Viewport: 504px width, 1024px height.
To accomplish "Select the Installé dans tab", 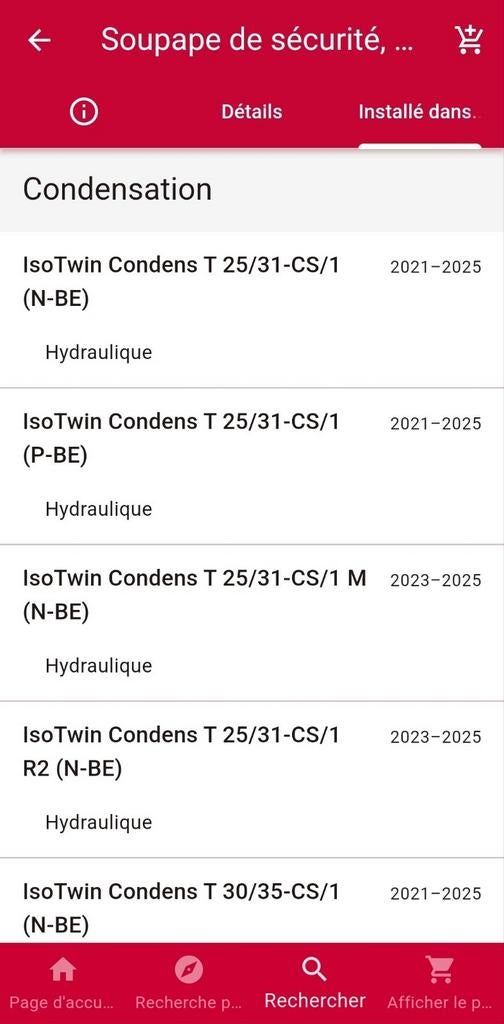I will pyautogui.click(x=418, y=112).
